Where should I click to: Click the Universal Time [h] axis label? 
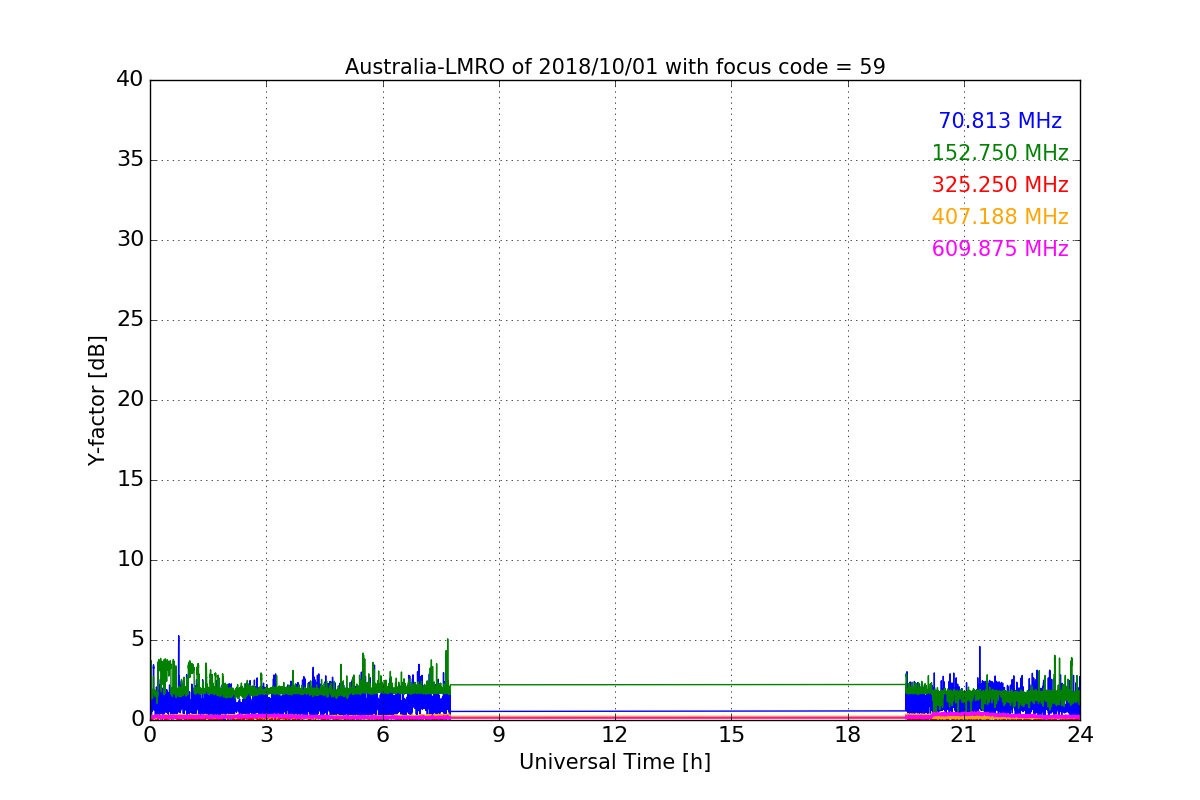(x=615, y=762)
